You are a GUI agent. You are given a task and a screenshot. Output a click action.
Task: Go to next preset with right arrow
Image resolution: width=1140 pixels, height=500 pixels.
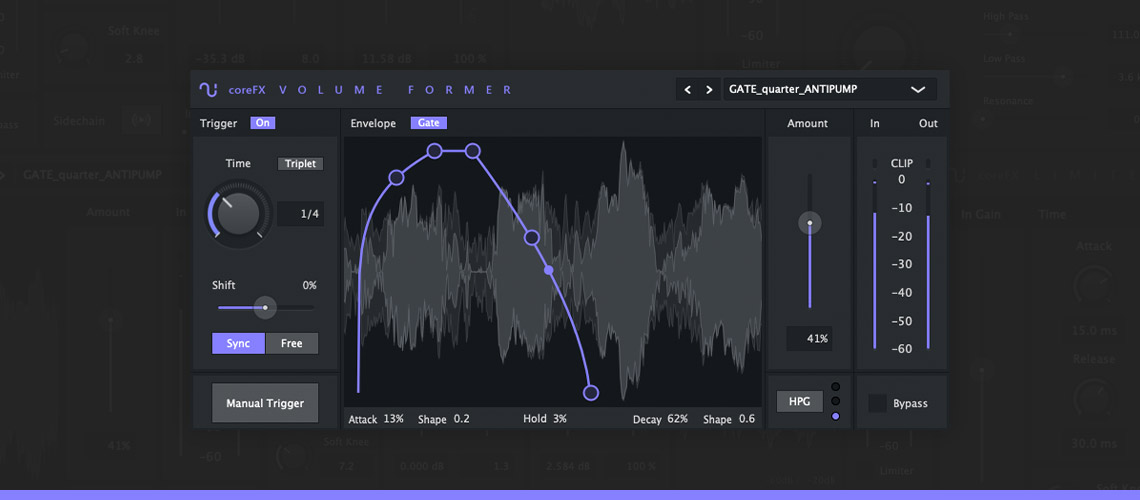point(709,90)
